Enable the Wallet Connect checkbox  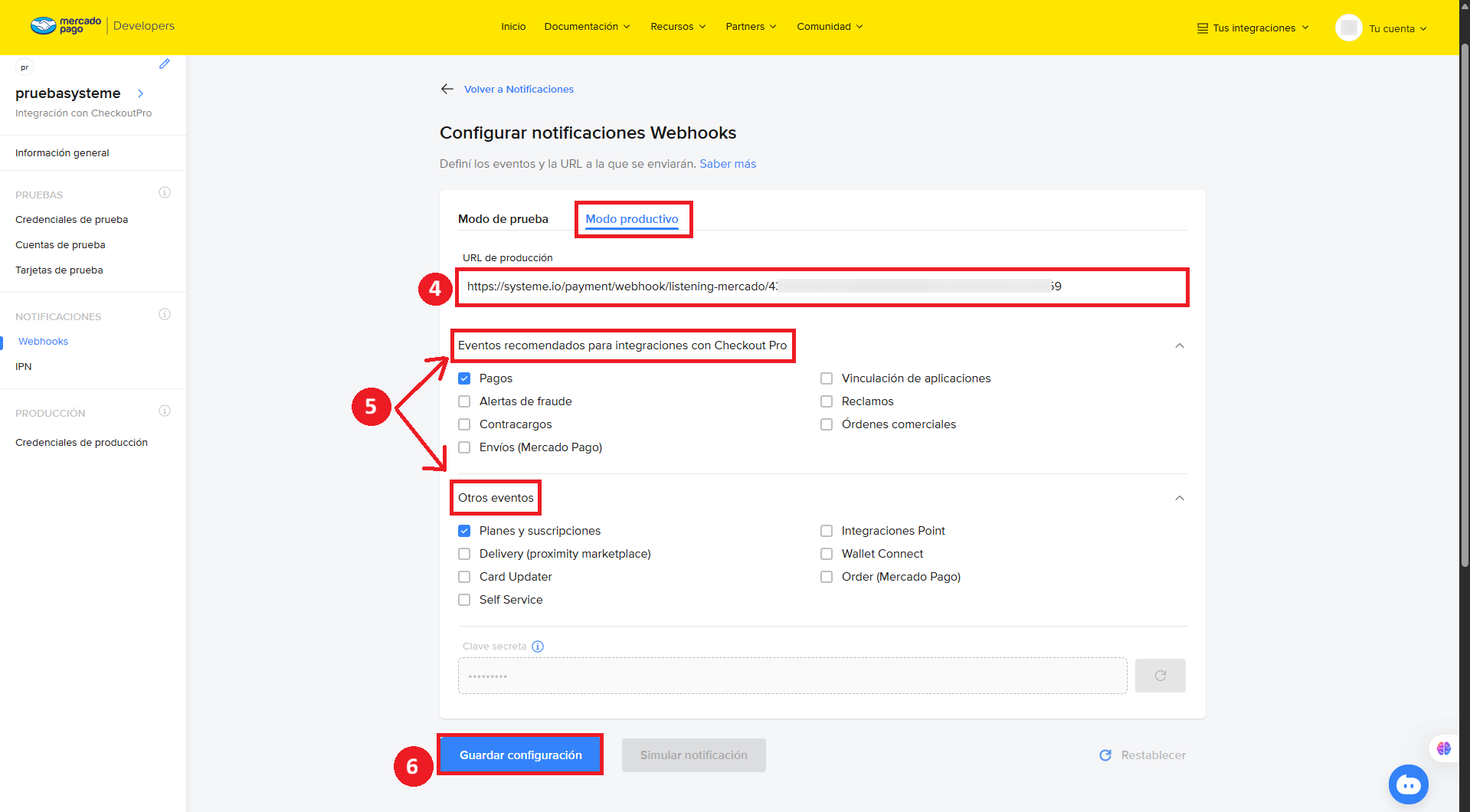(827, 554)
